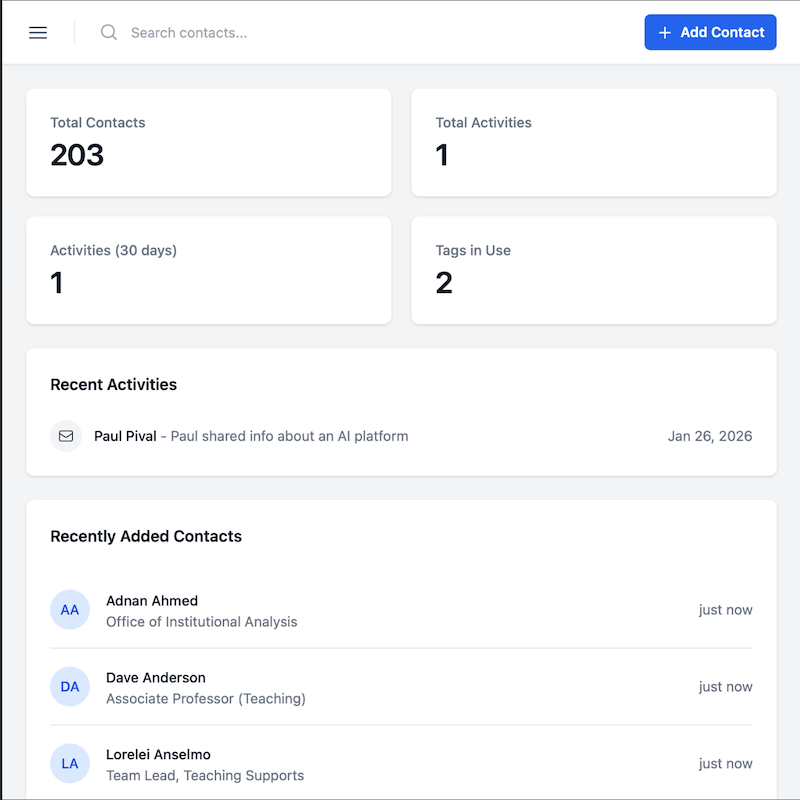Click the email activity envelope icon
This screenshot has height=800, width=800.
(66, 436)
